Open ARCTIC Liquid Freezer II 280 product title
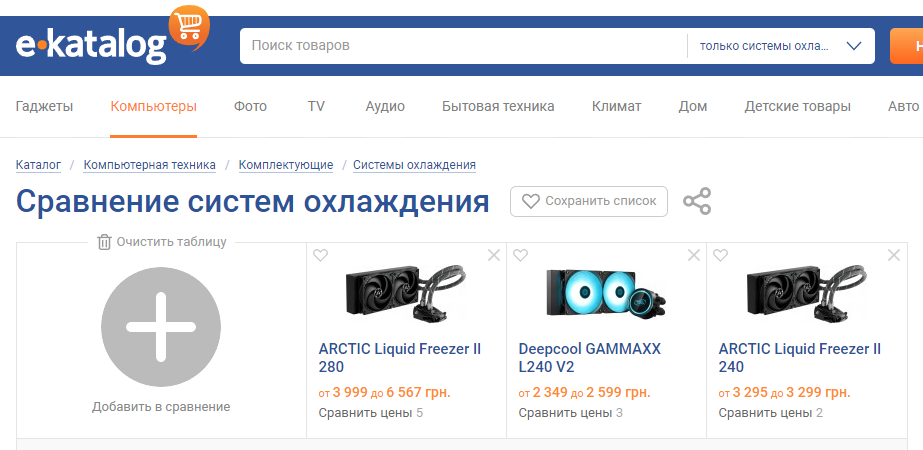This screenshot has height=450, width=923. (400, 358)
